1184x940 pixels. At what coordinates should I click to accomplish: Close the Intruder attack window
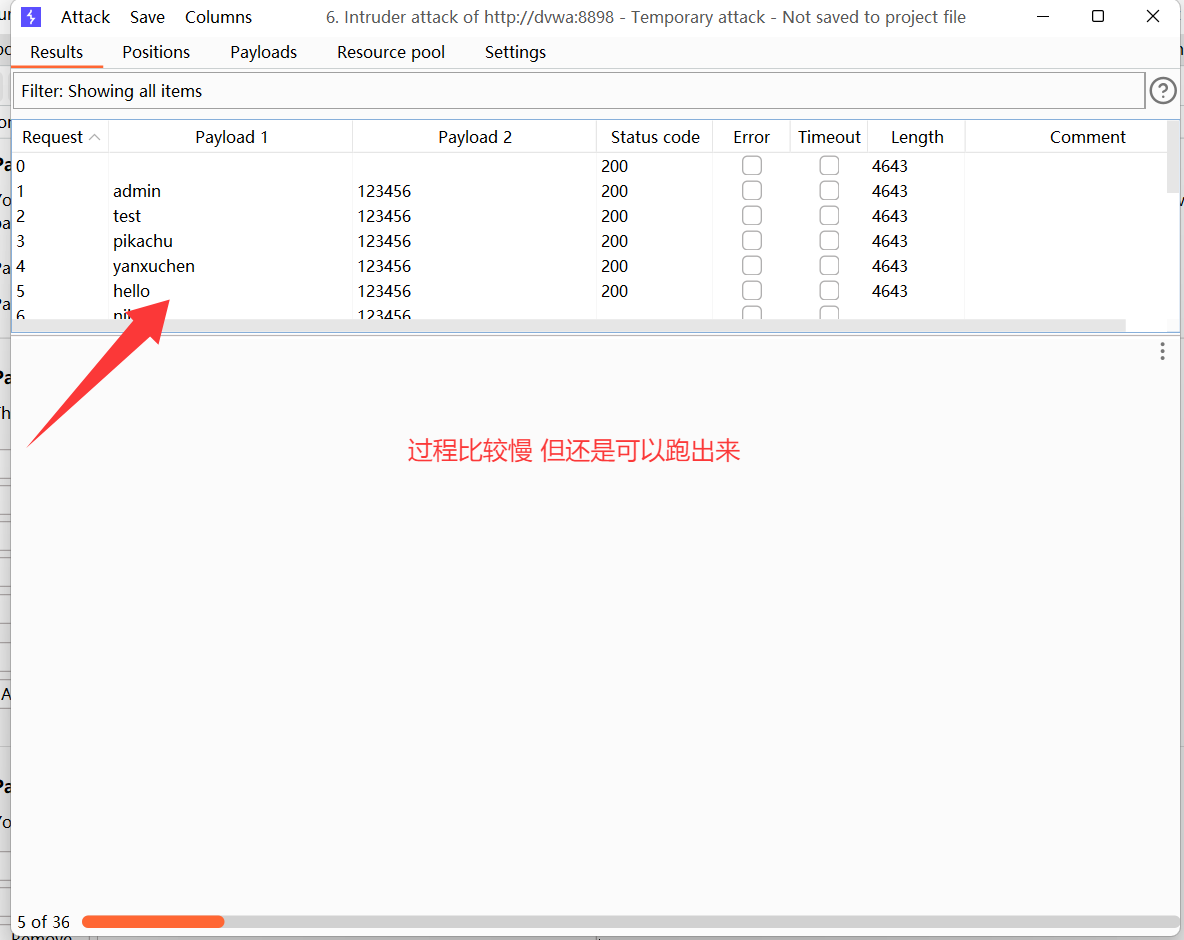click(1152, 16)
